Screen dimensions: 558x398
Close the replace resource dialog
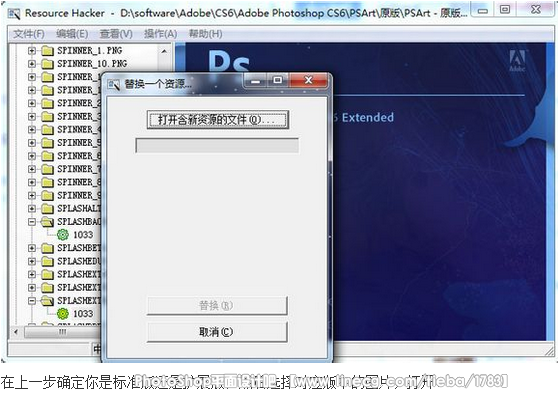(308, 81)
